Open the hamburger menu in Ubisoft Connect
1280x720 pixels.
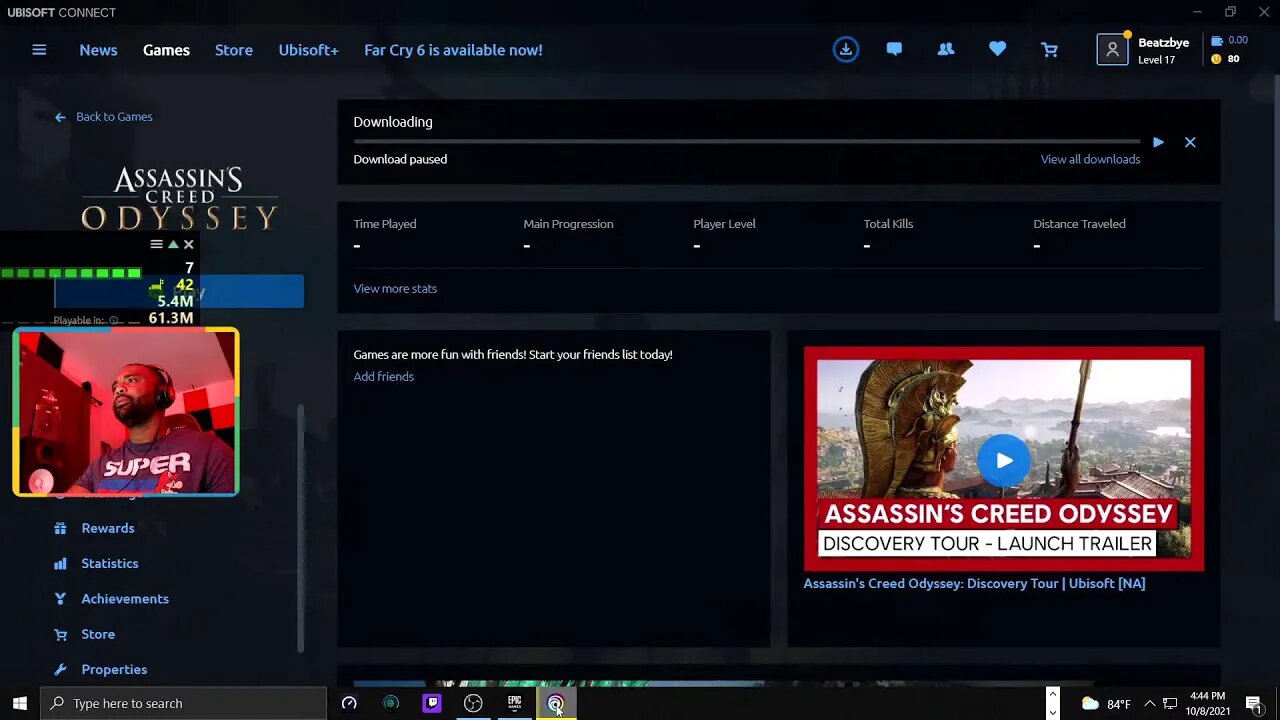click(39, 50)
